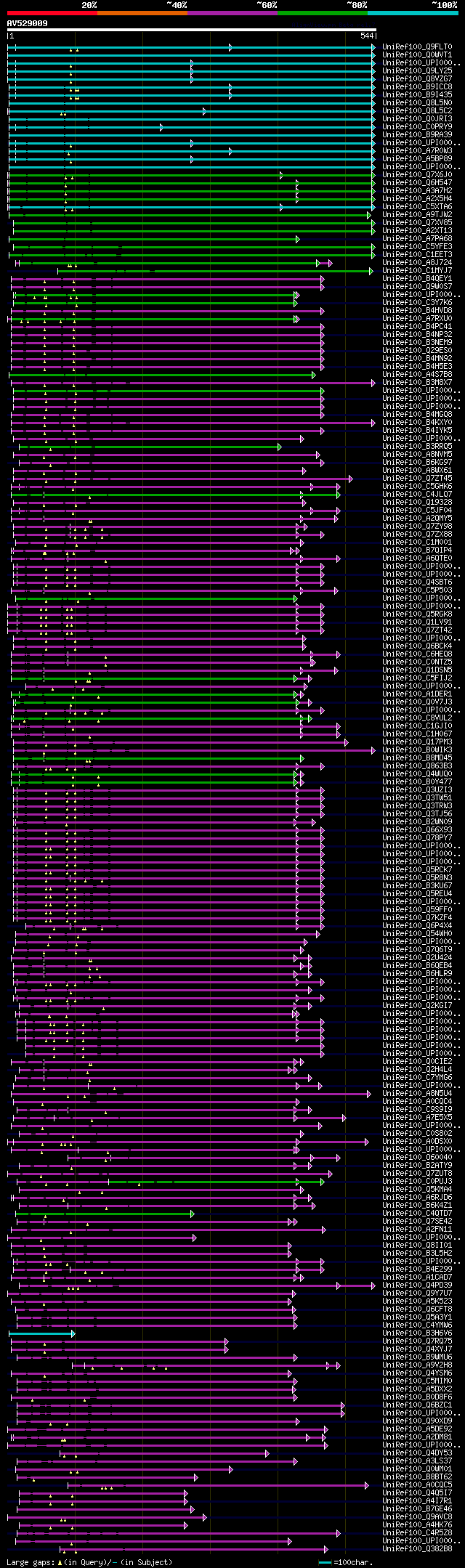The width and height of the screenshot is (465, 1568).
Task: Select label UniRef100_C1MYJ7
Action: [417, 271]
